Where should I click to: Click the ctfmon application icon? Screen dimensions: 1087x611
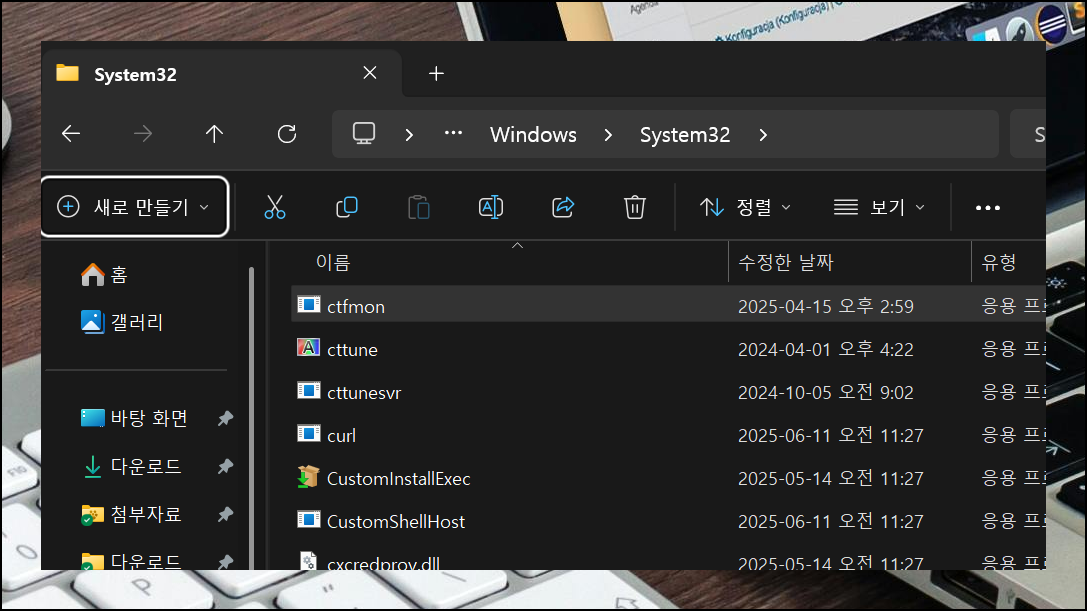coord(308,304)
